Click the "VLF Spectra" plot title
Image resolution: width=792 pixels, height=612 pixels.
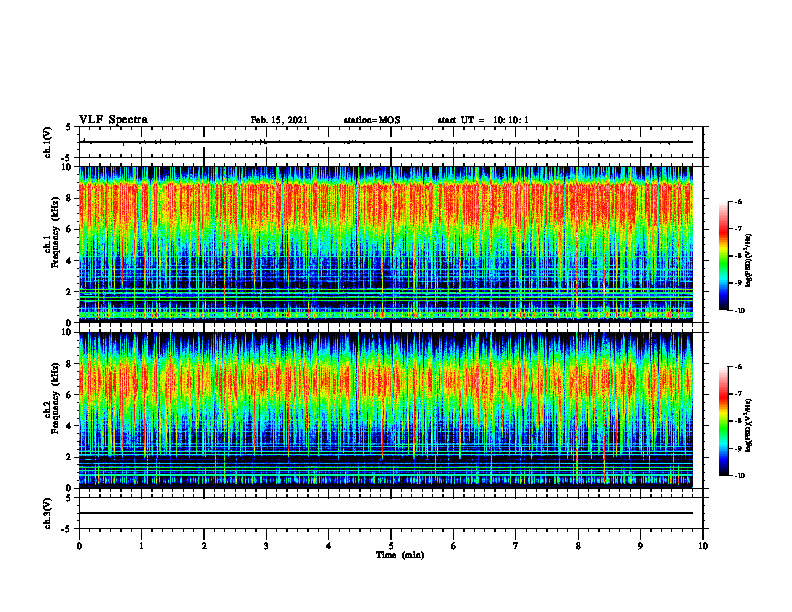click(113, 120)
